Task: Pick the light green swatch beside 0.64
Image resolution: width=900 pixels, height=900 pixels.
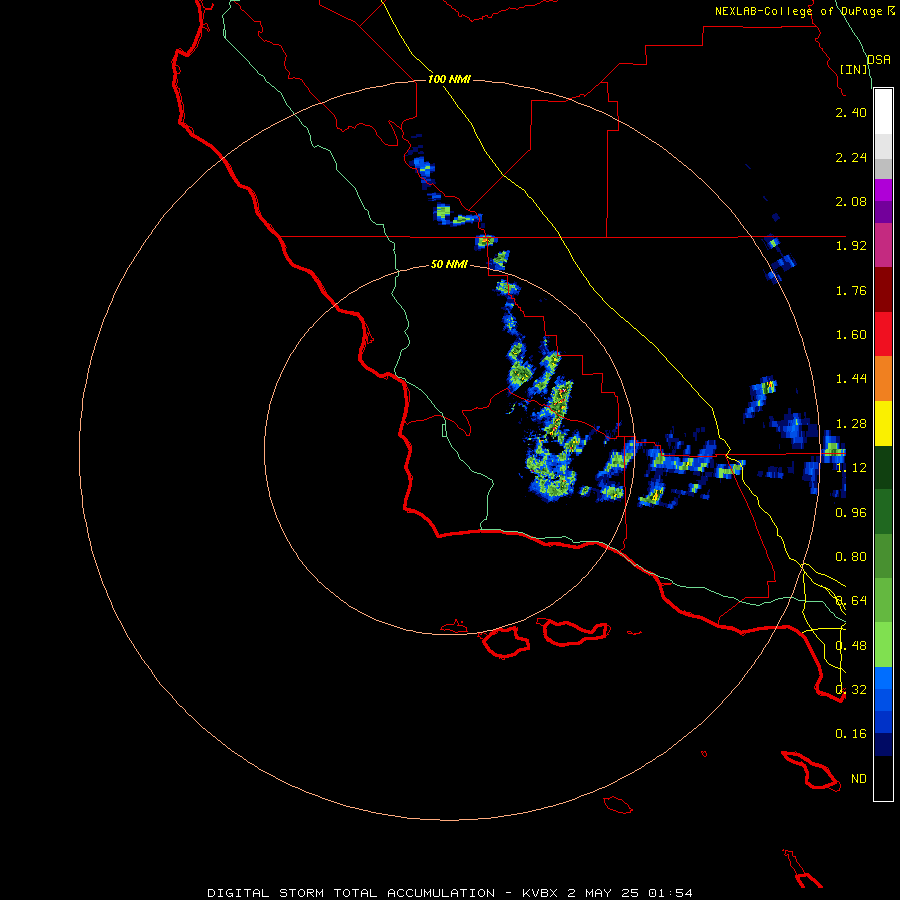Action: (x=883, y=600)
